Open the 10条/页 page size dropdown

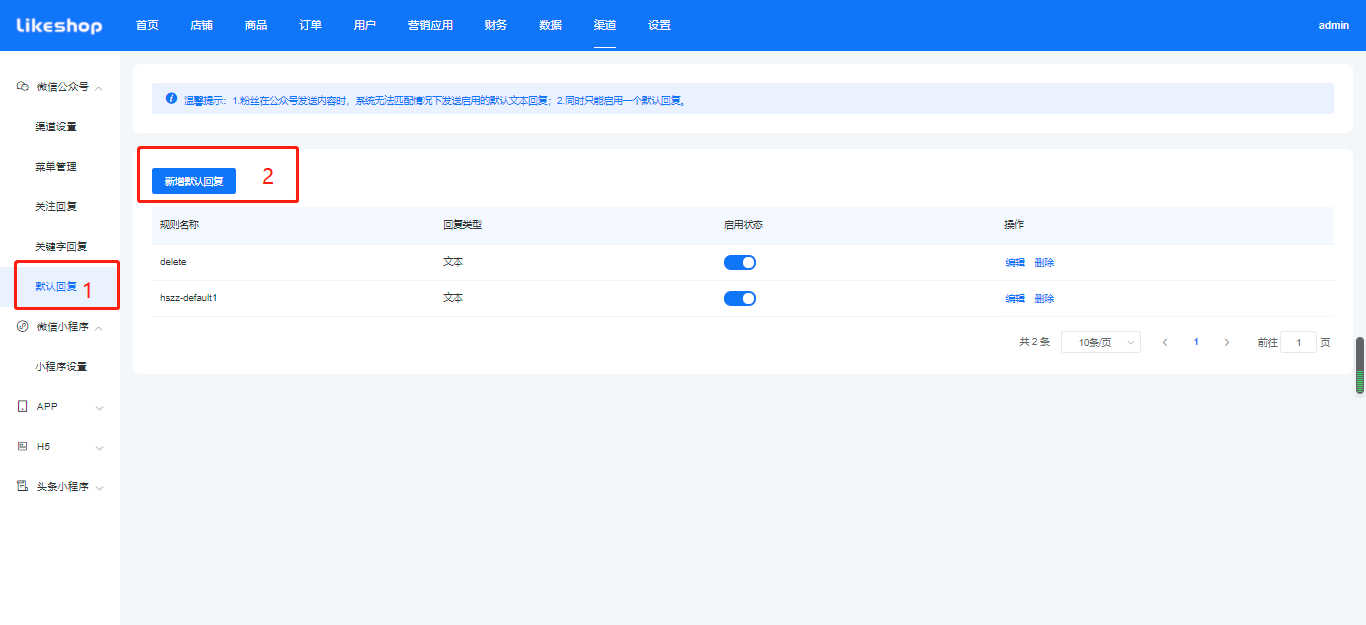tap(1101, 342)
